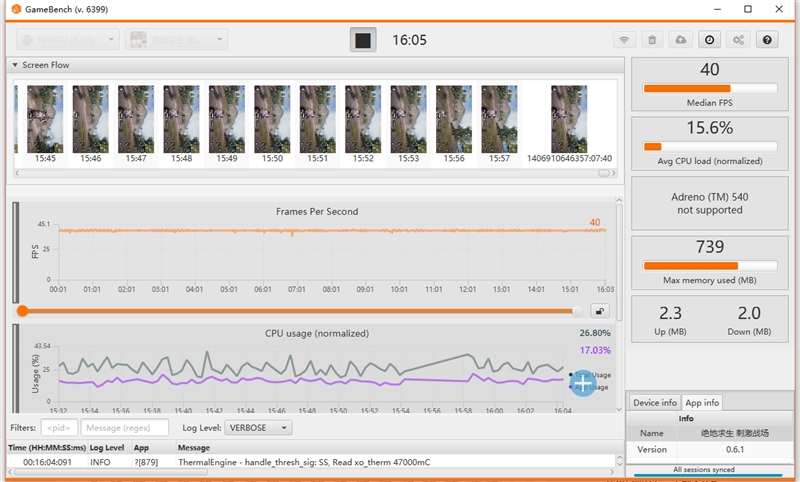Select the 15:50 screenshot thumbnail
Viewport: 800px width, 482px height.
[272, 119]
